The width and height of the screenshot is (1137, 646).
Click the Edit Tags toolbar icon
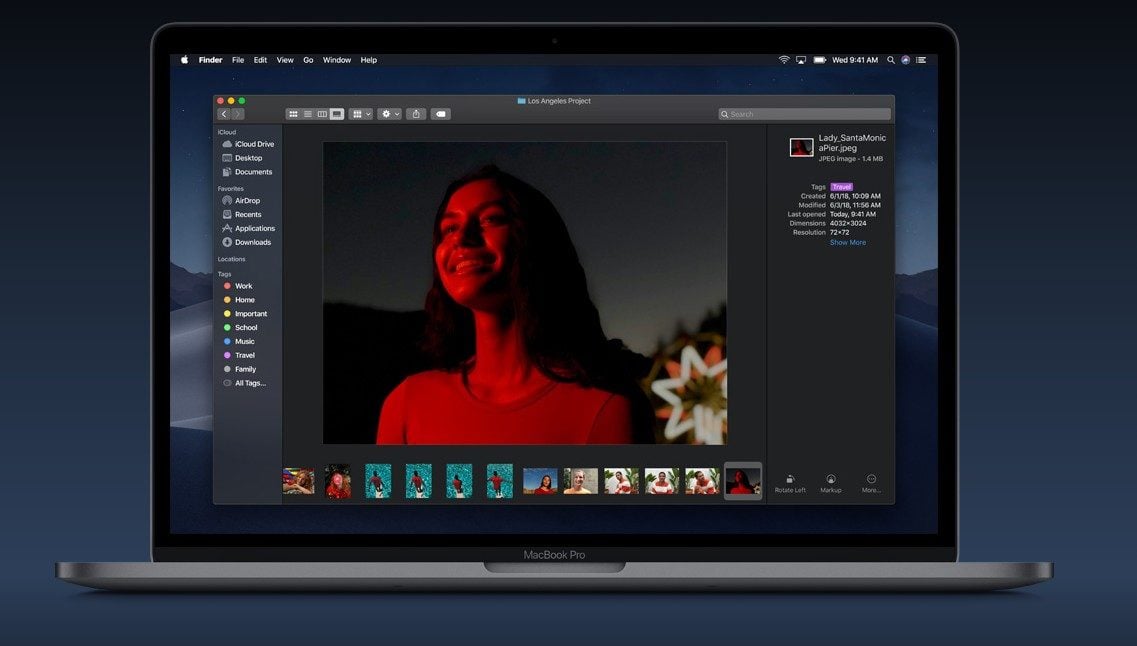[440, 114]
